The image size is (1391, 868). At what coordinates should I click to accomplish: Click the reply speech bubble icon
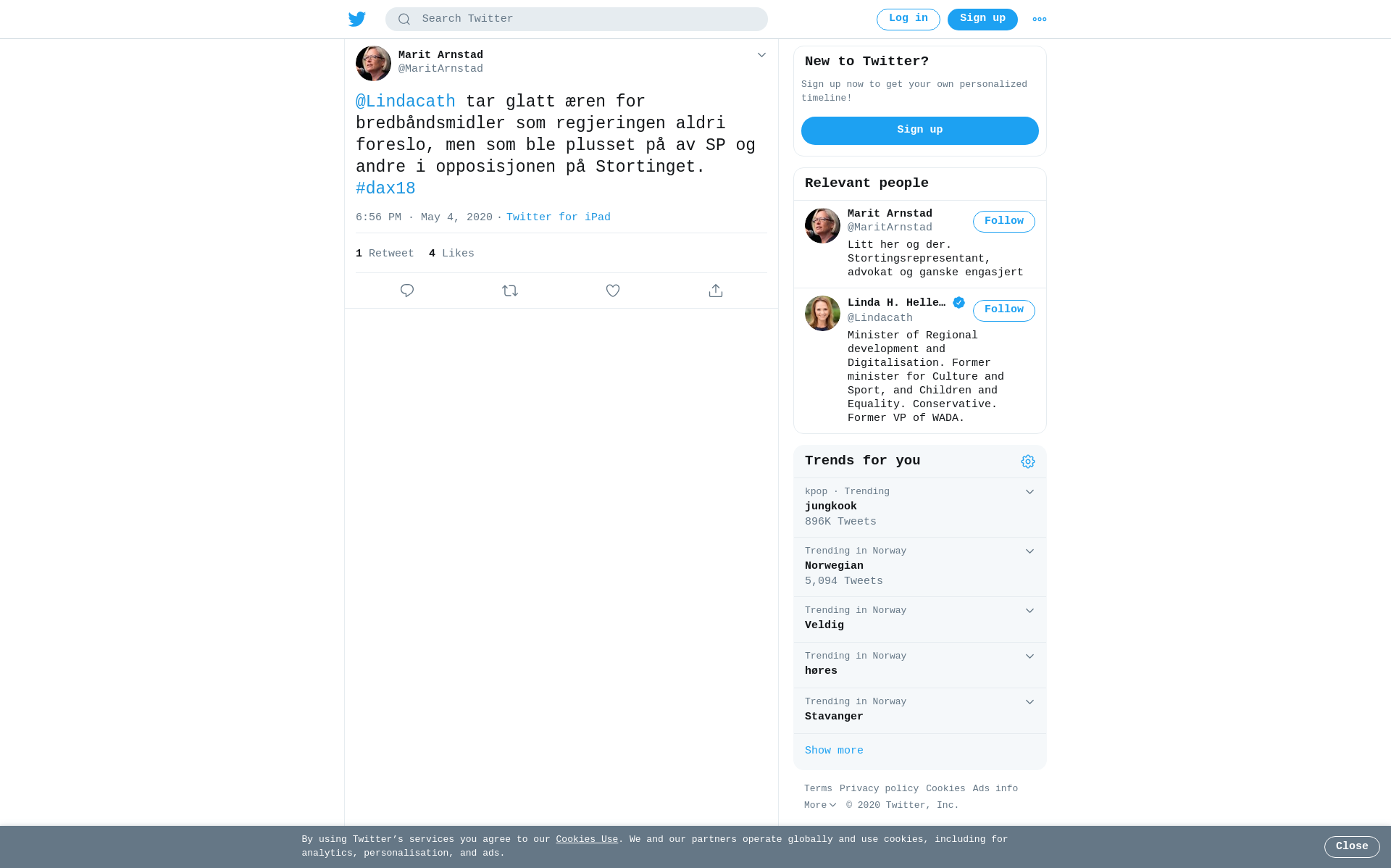tap(407, 291)
